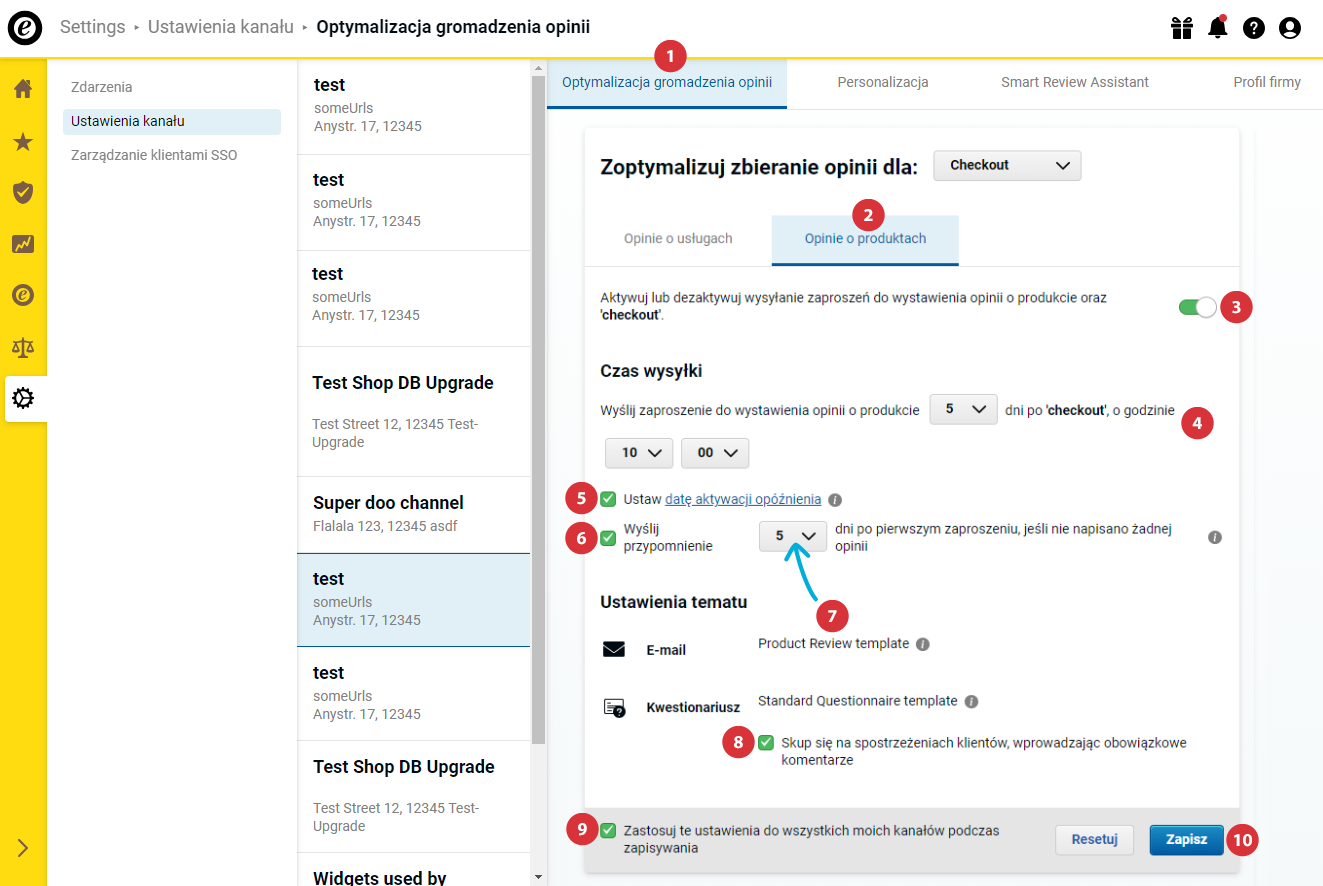Toggle the mandatory comments checkbox
The height and width of the screenshot is (886, 1323).
(x=766, y=742)
